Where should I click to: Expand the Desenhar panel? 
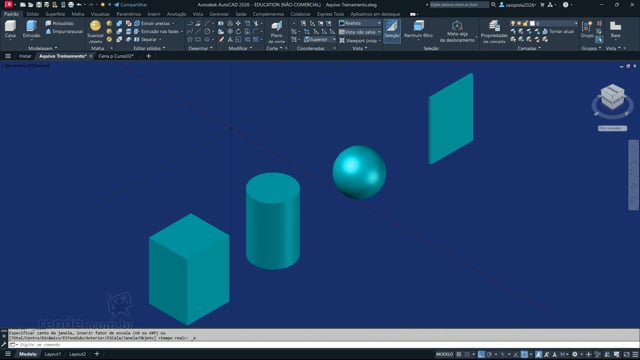tap(200, 48)
